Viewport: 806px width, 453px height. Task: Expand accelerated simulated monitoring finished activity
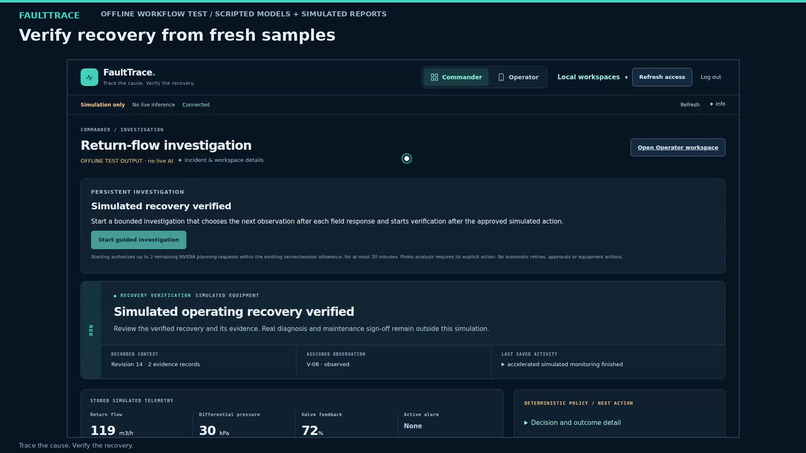[562, 364]
